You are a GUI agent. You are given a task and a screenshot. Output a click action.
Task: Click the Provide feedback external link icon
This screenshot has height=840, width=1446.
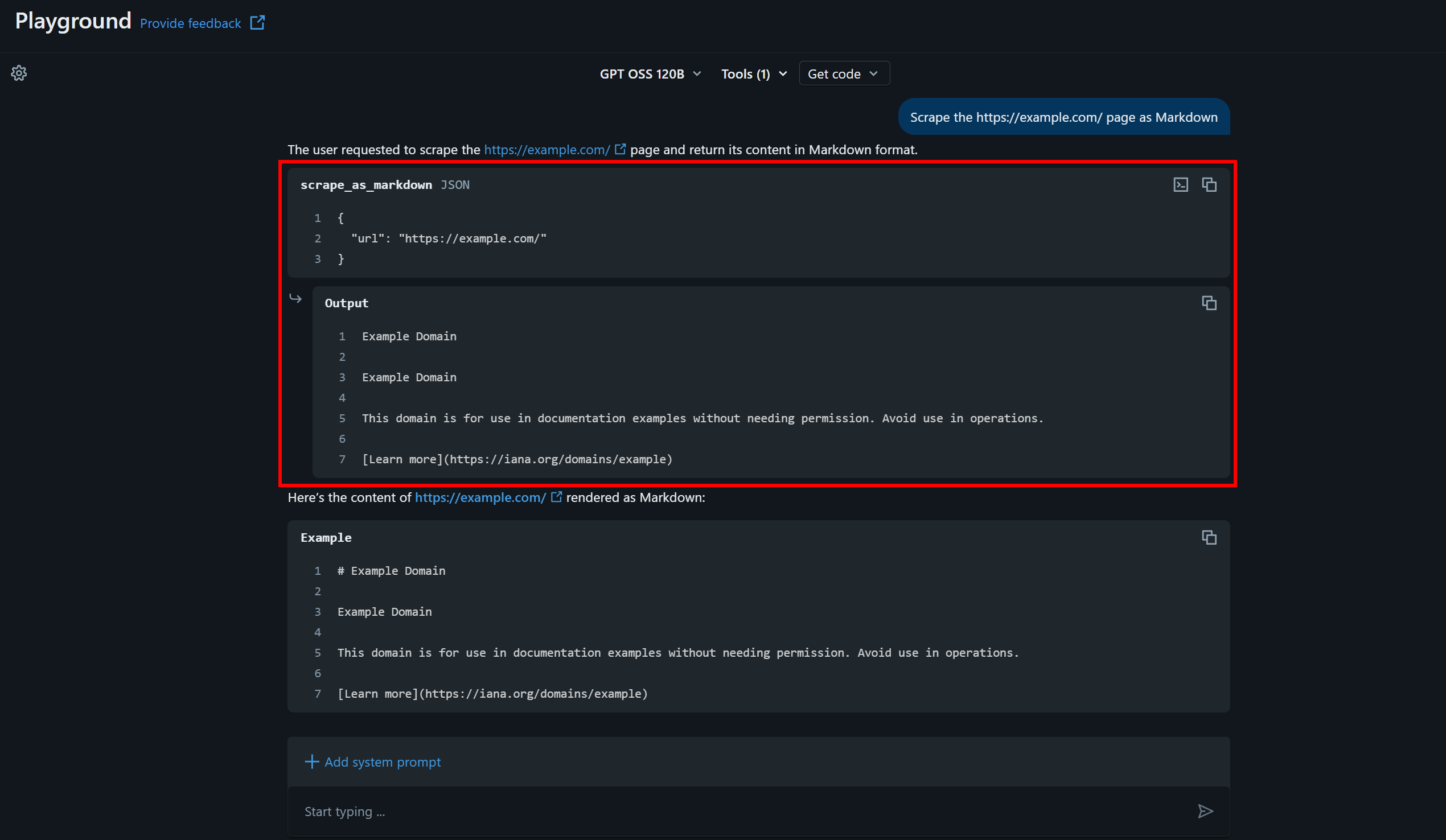(257, 23)
